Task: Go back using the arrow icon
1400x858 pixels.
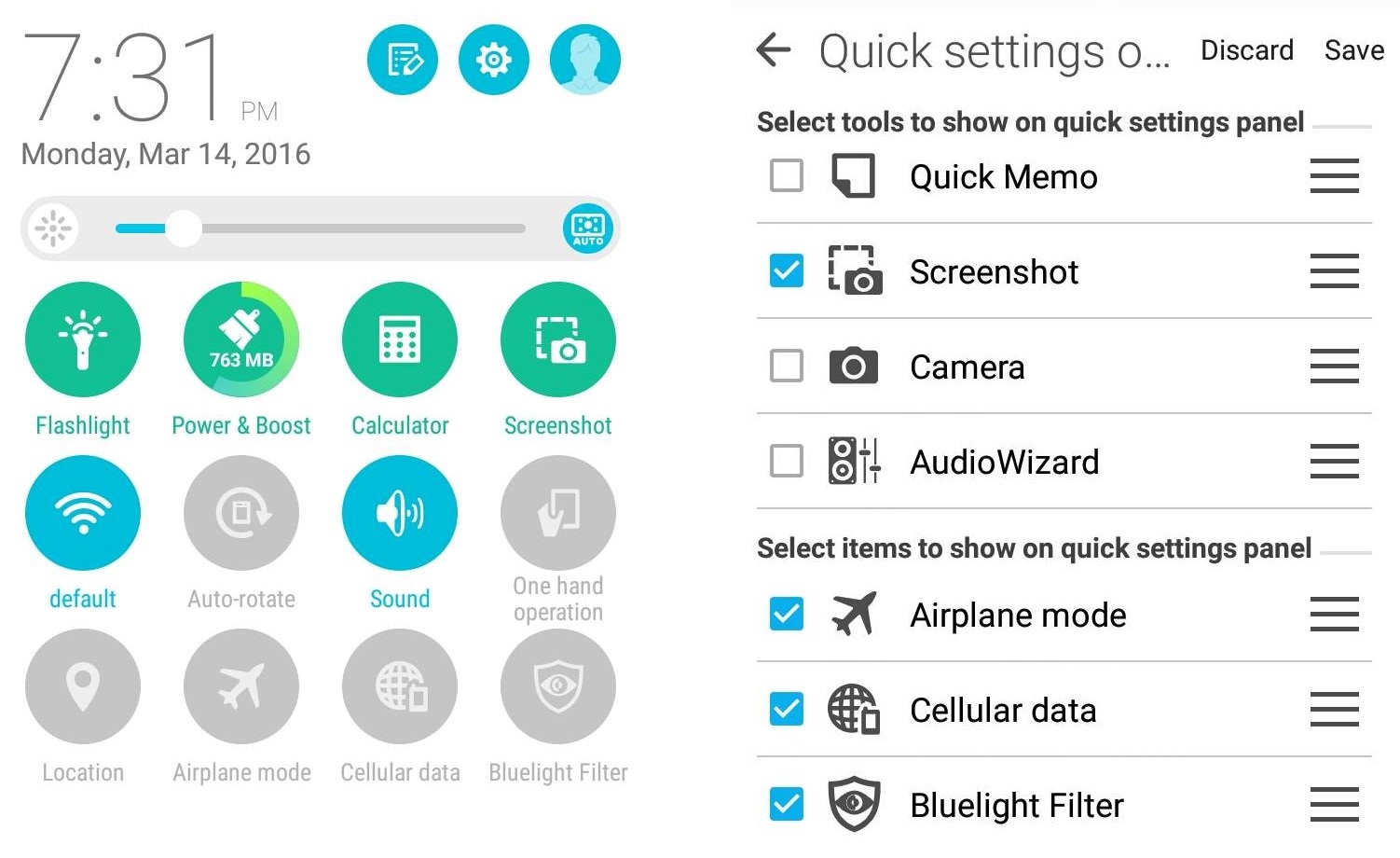Action: click(774, 50)
